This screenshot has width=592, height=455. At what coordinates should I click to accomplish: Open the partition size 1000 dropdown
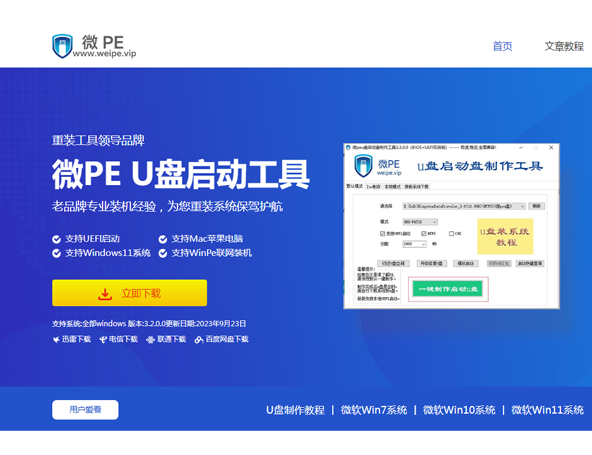(414, 244)
